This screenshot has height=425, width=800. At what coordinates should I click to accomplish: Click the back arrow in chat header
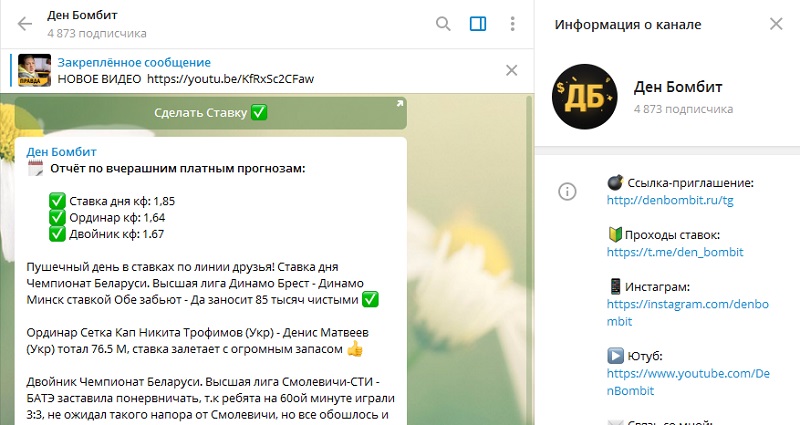pos(25,24)
